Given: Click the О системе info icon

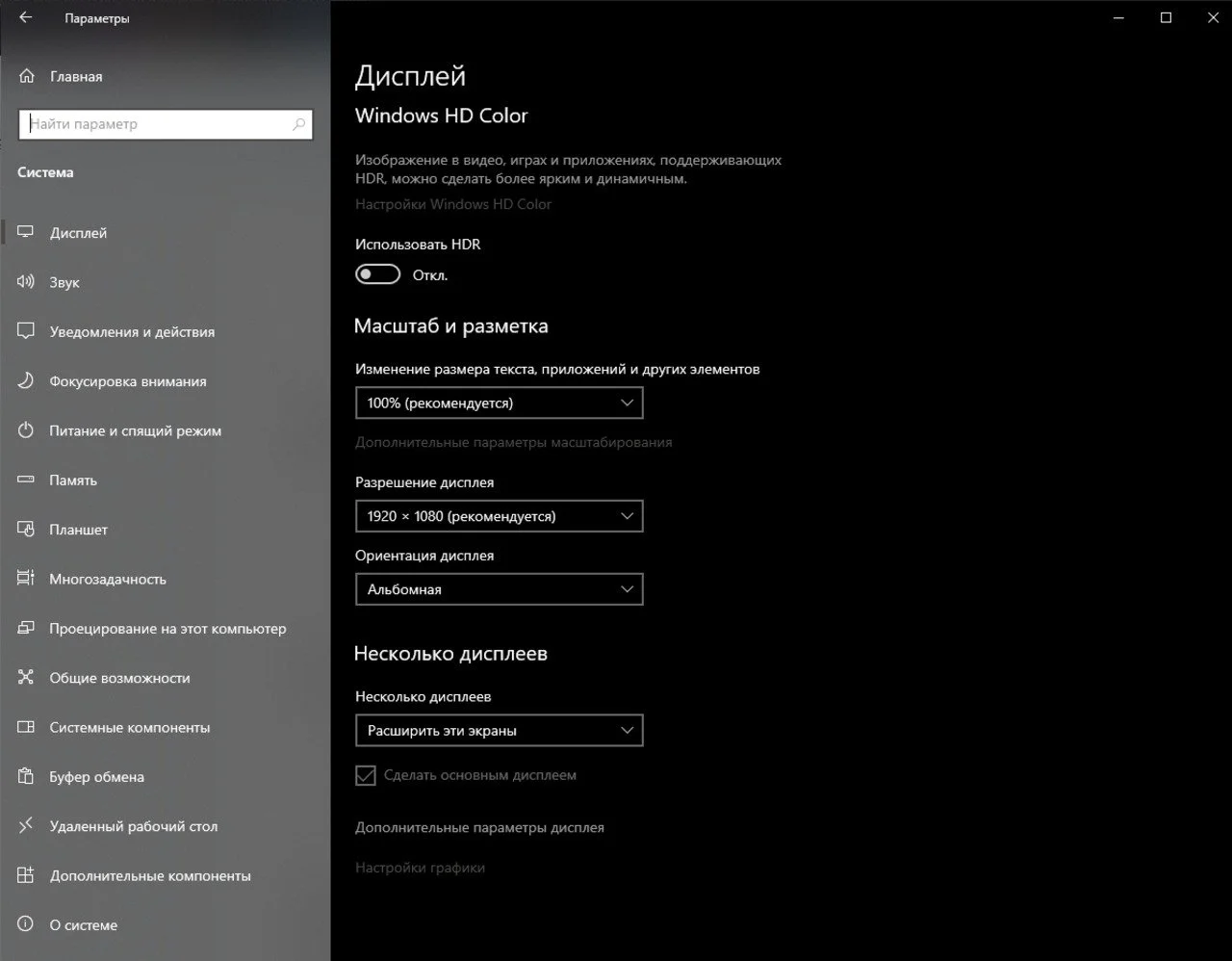Looking at the screenshot, I should (x=26, y=924).
